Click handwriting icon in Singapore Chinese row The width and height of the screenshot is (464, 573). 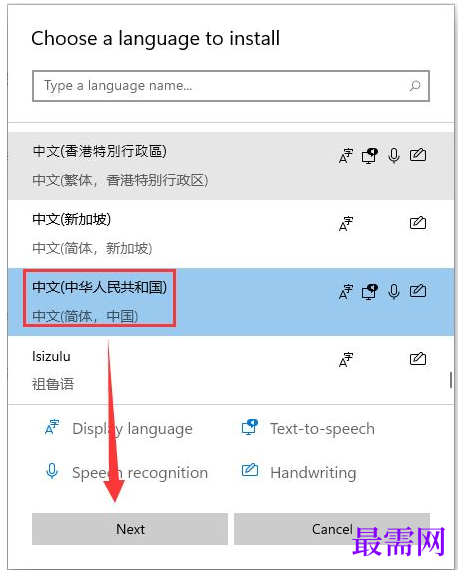click(x=418, y=223)
